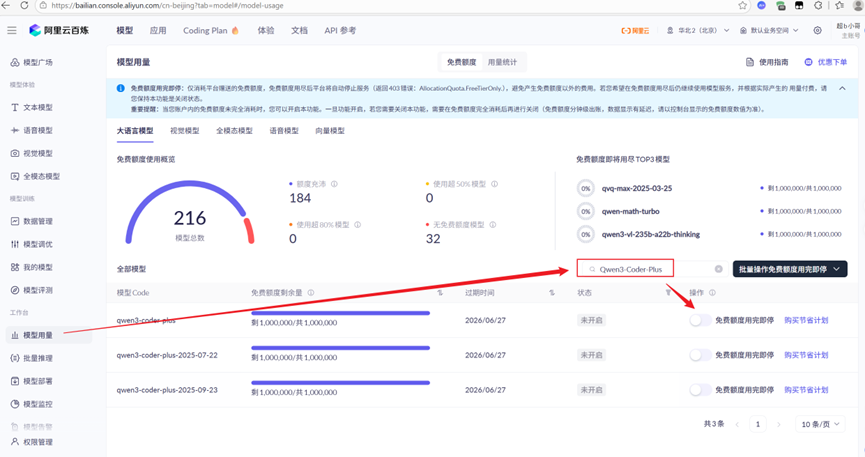Open the Coding Plan top menu
This screenshot has height=457, width=865.
(x=211, y=30)
